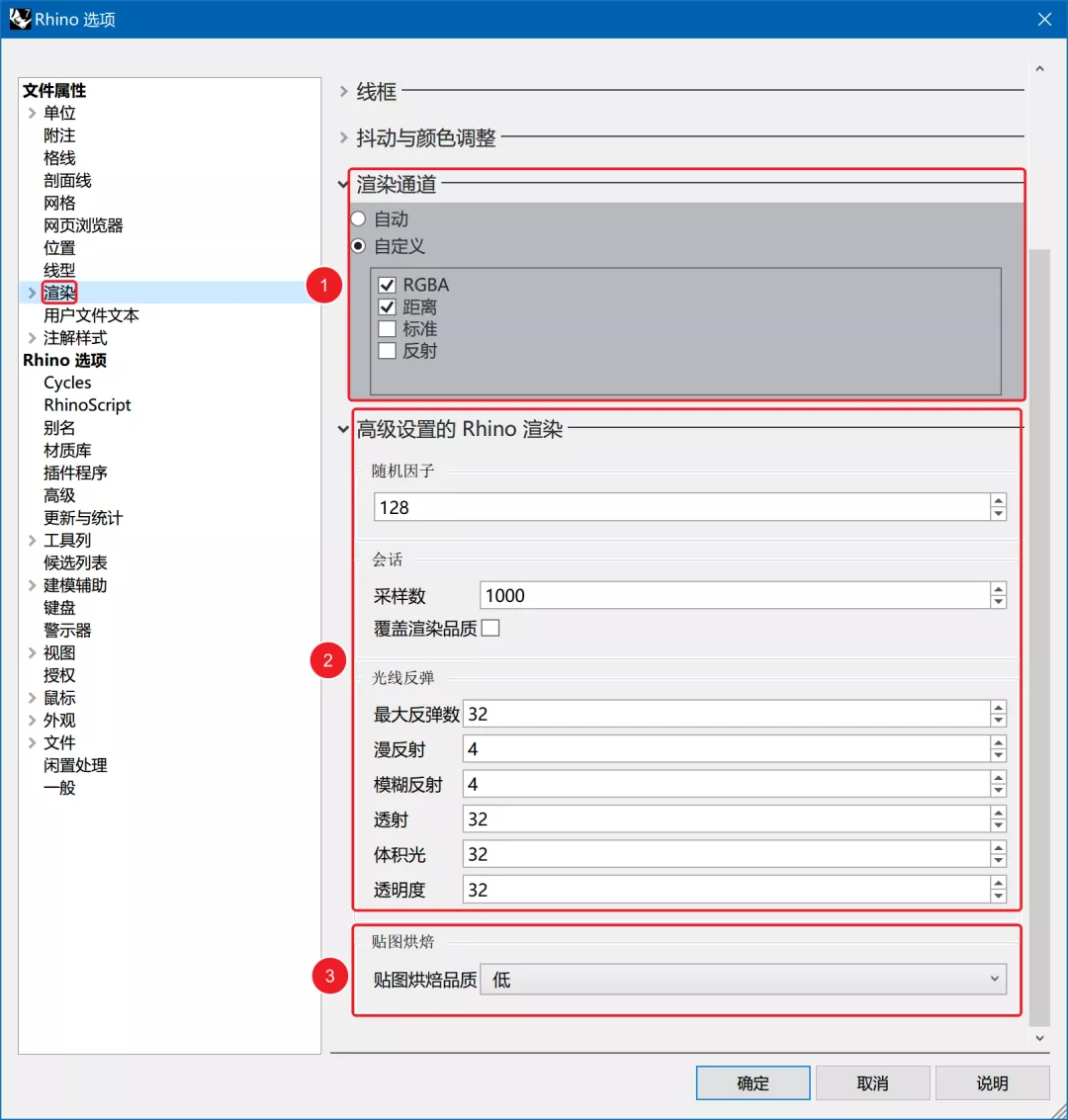Image resolution: width=1068 pixels, height=1120 pixels.
Task: Decrease 最大反弹数 with the down stepper
Action: (998, 719)
